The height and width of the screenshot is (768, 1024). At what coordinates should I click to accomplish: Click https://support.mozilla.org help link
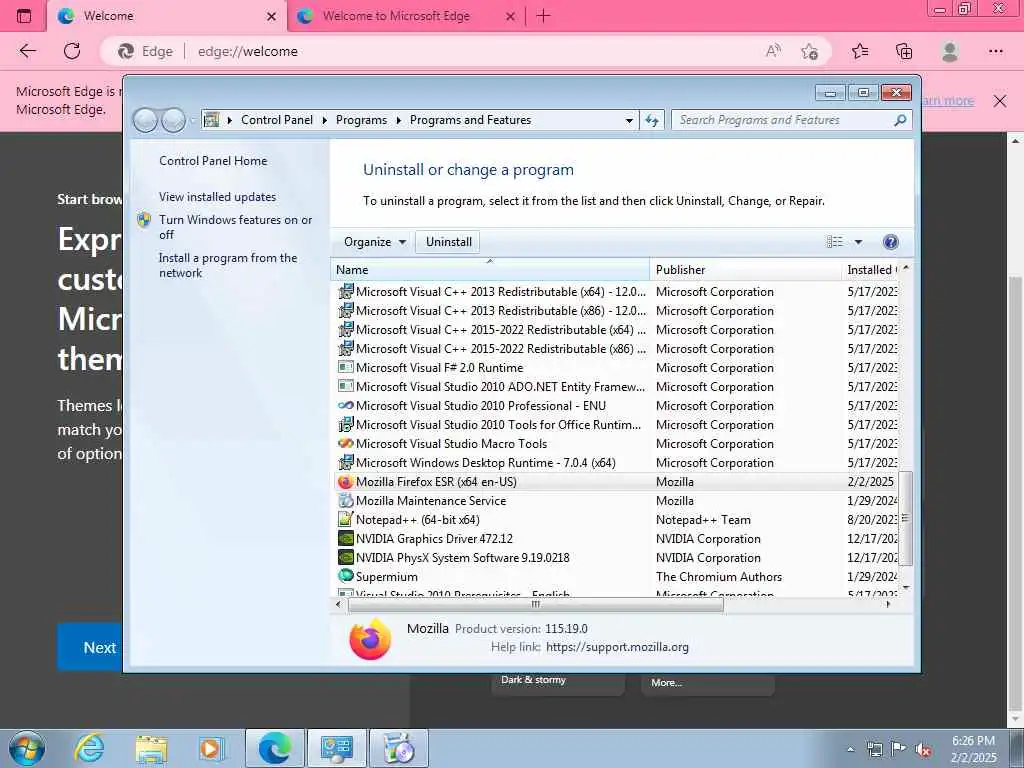[617, 647]
